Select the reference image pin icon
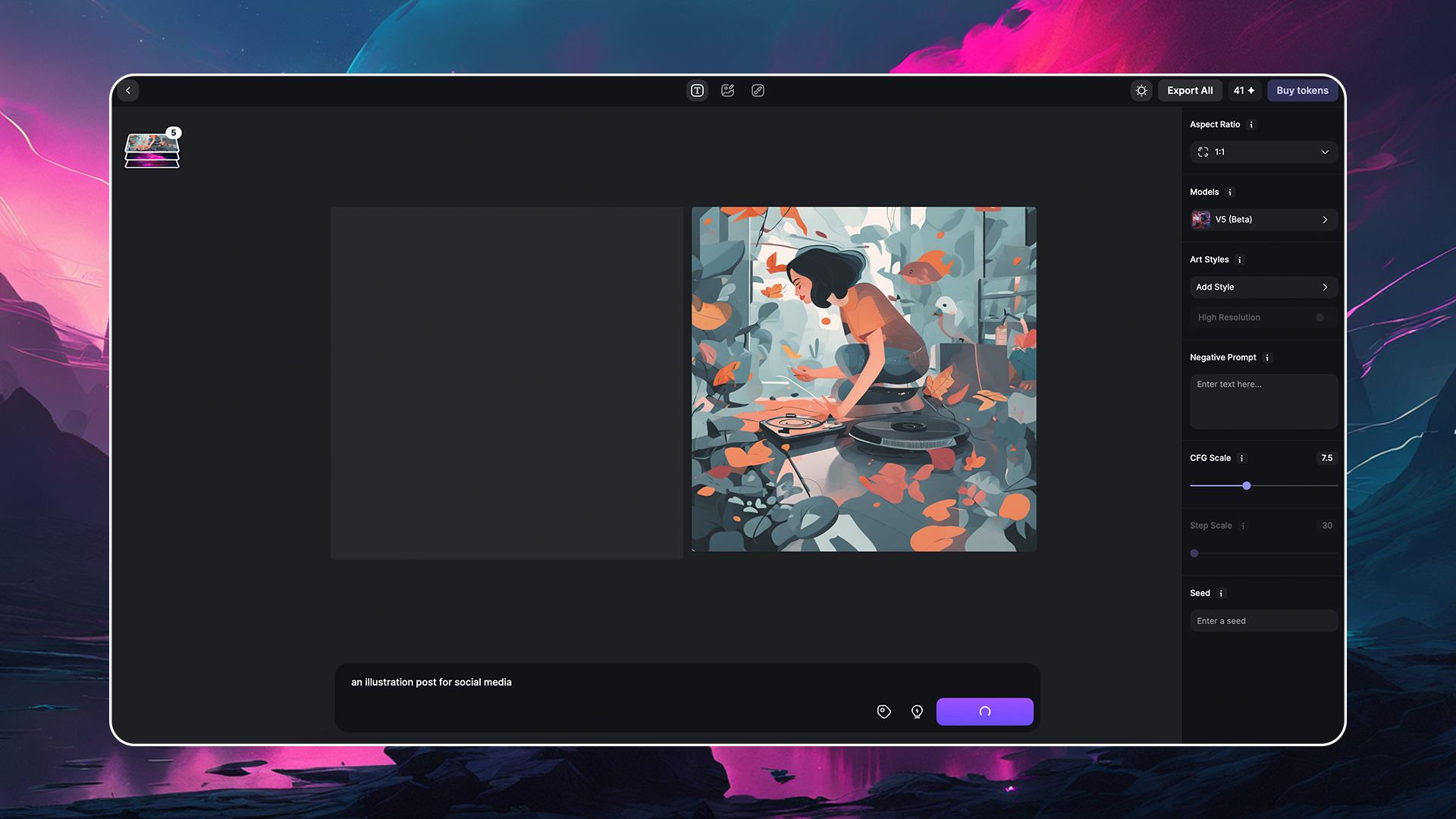This screenshot has height=819, width=1456. click(883, 711)
